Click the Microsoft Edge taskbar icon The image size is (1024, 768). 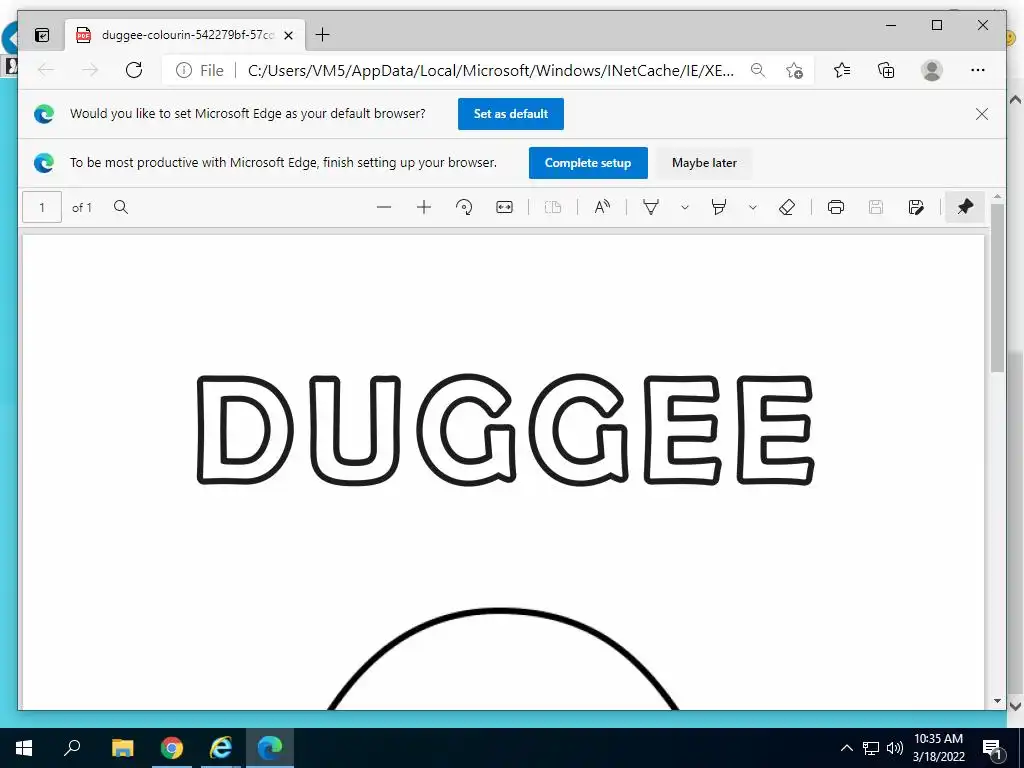click(270, 748)
